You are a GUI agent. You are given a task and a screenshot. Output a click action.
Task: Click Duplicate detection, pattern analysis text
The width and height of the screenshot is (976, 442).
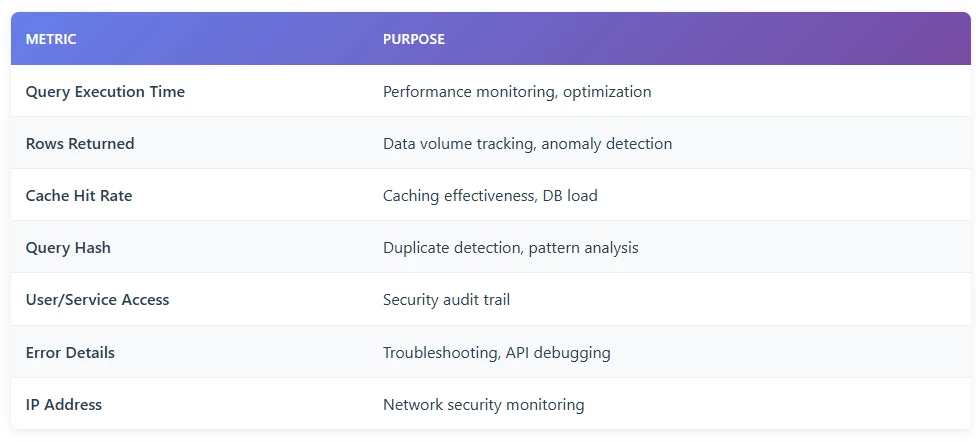click(510, 248)
